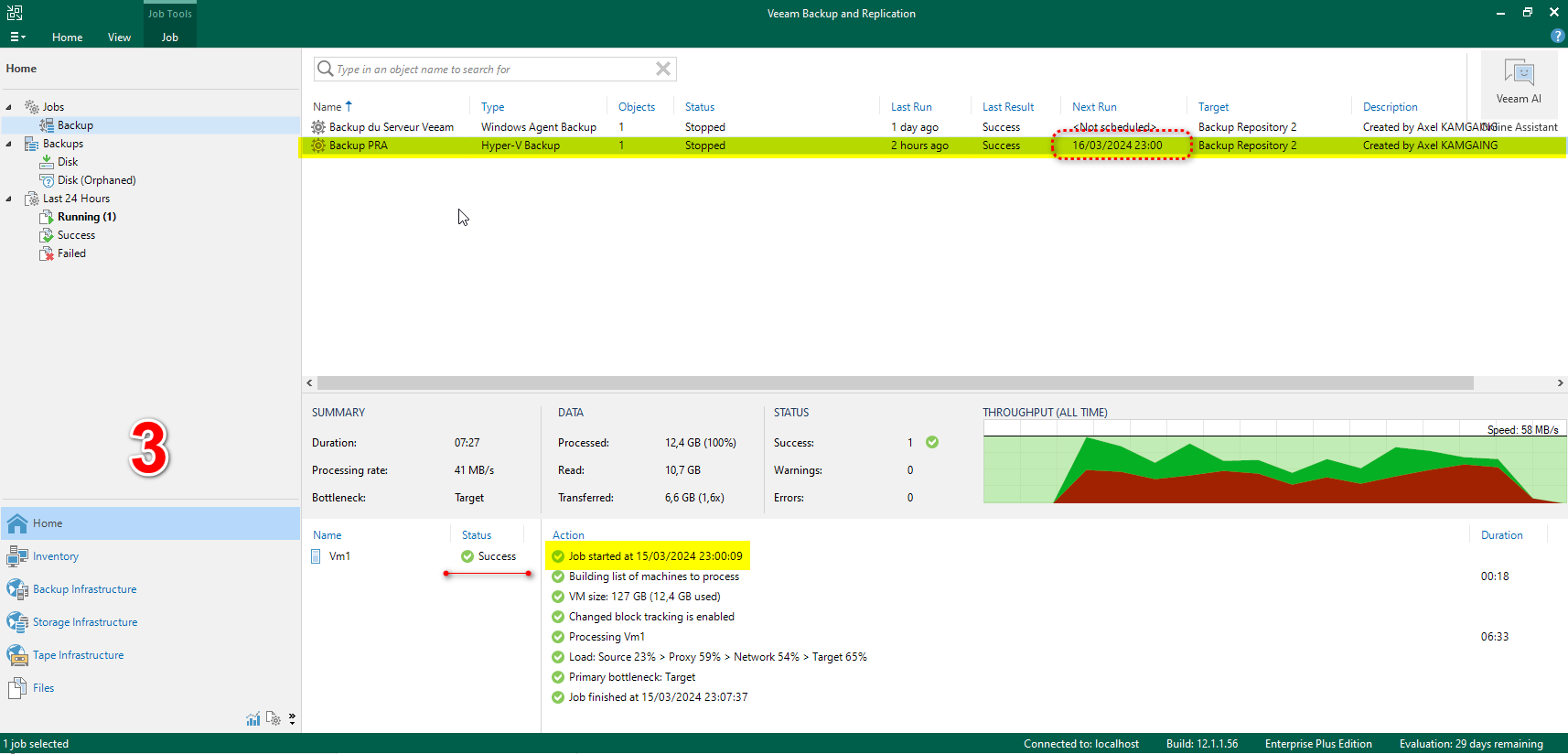Open the Home navigation pane
The image size is (1568, 754).
click(150, 523)
